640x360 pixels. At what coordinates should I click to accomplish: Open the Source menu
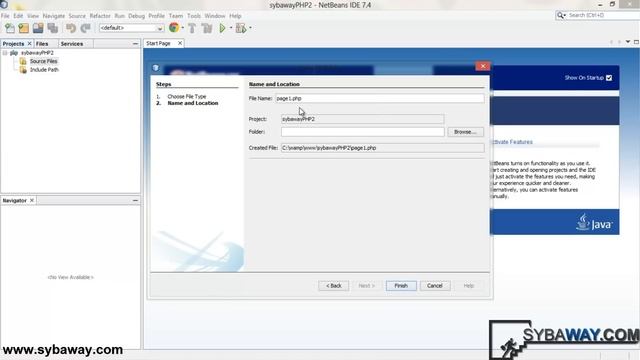[x=77, y=16]
